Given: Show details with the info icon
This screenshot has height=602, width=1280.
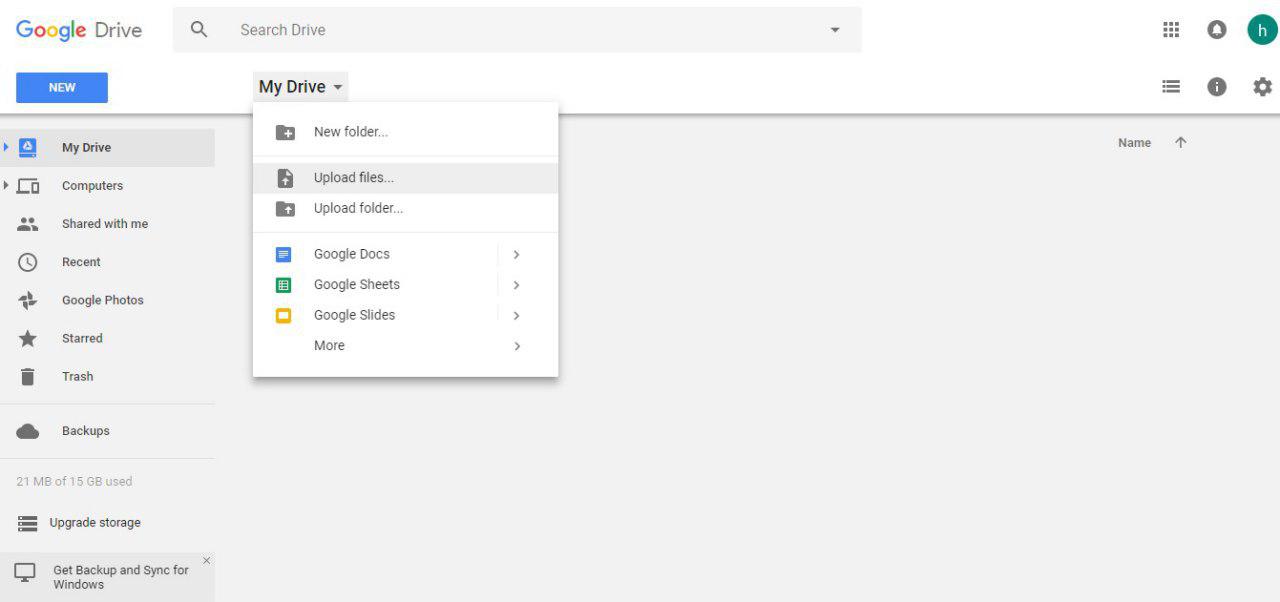Looking at the screenshot, I should click(x=1217, y=87).
